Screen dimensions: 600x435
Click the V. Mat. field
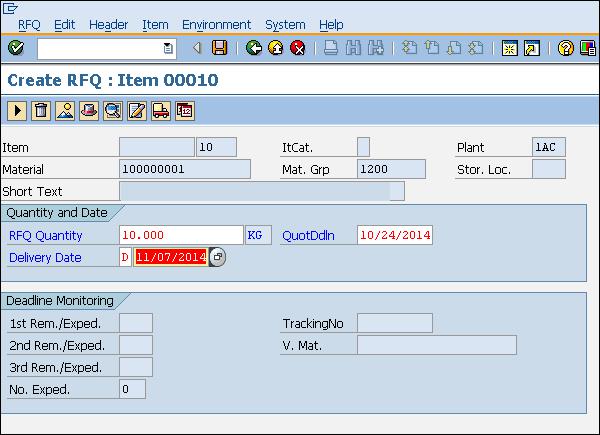[437, 345]
